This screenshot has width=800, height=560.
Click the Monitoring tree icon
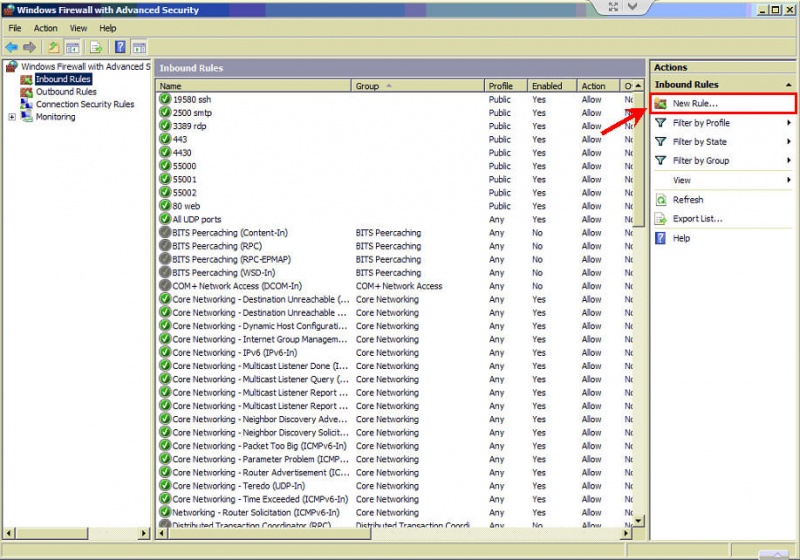[27, 117]
